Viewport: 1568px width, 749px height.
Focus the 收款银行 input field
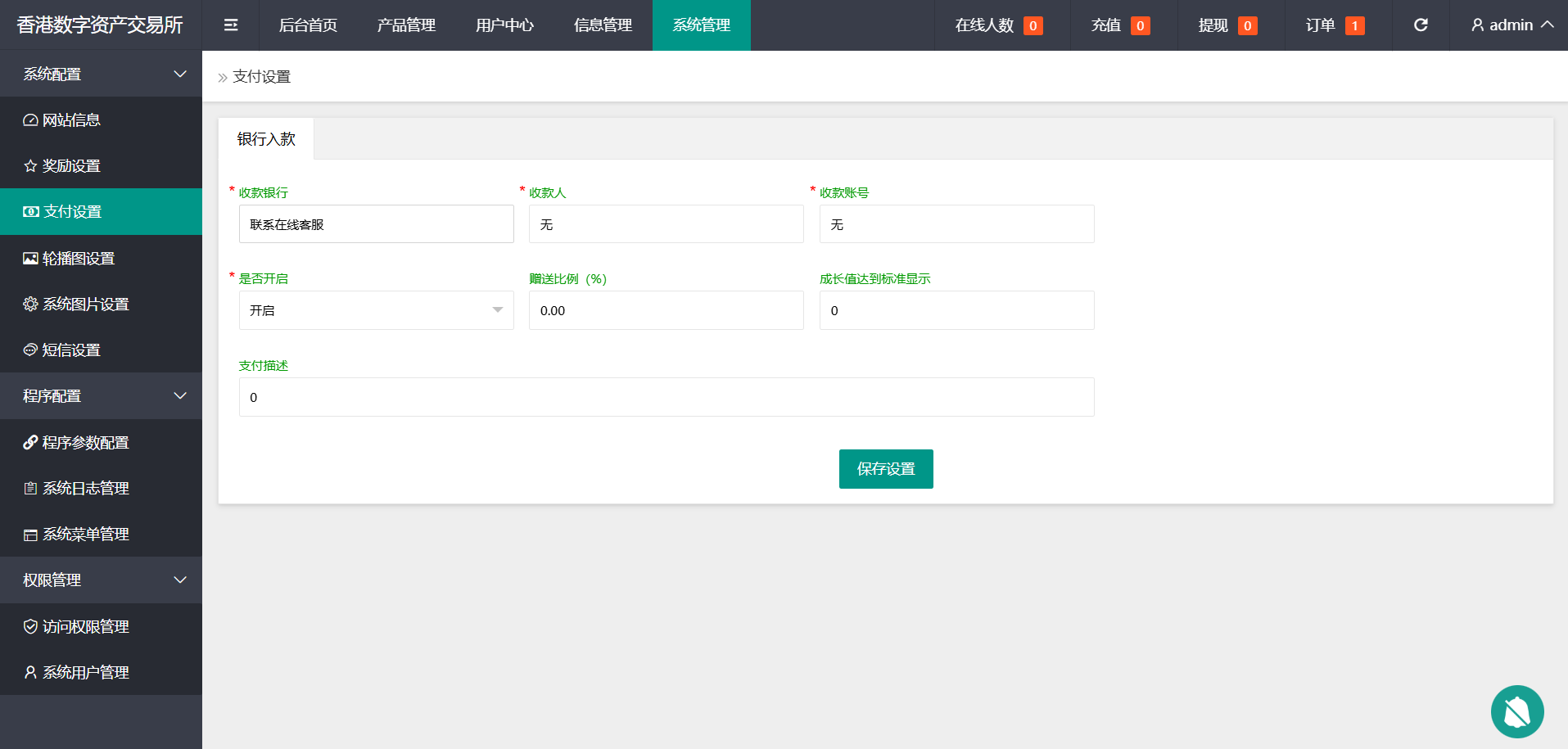click(x=377, y=224)
